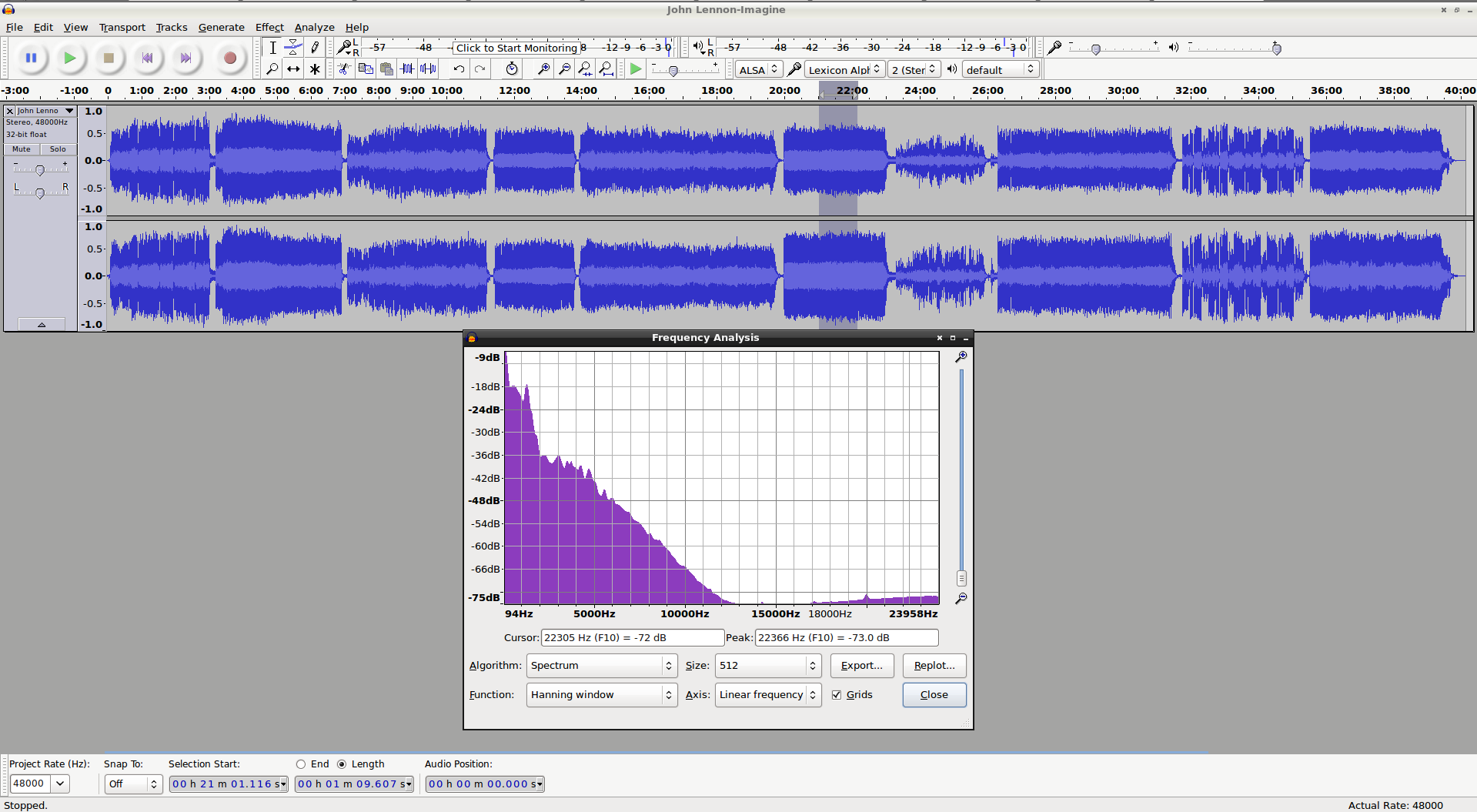Open the Transport menu
The width and height of the screenshot is (1477, 812).
[122, 27]
